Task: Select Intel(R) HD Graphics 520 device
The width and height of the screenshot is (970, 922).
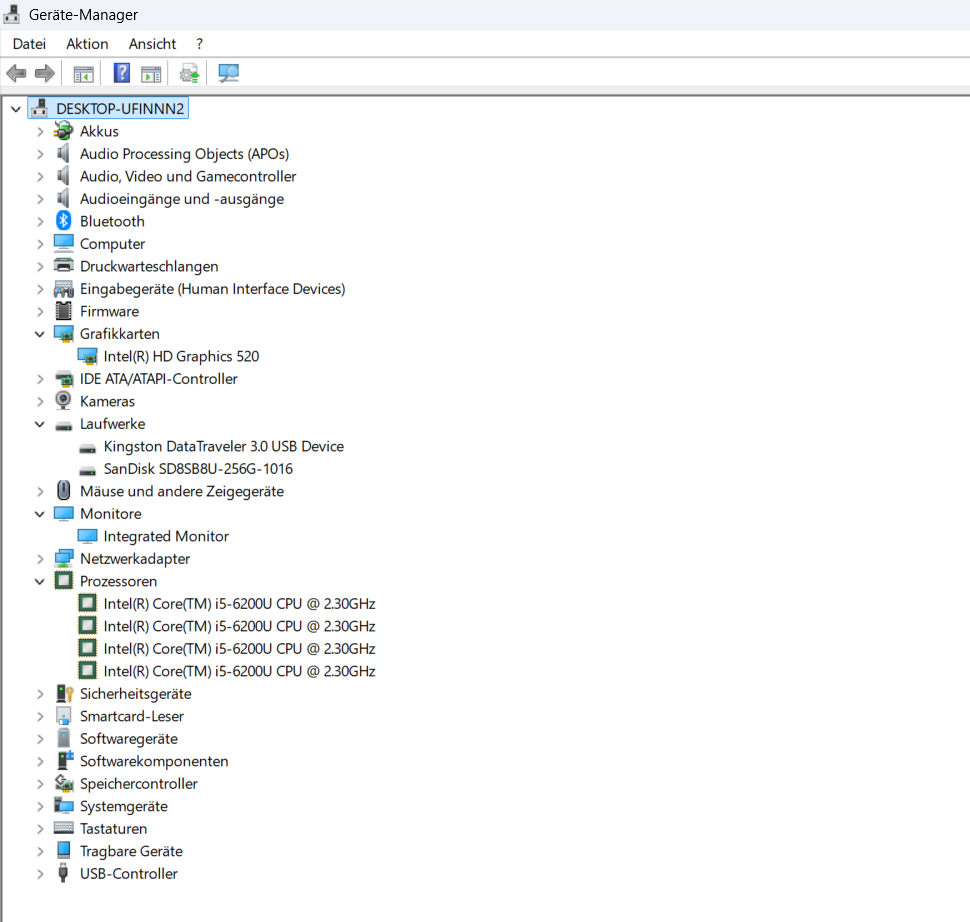Action: click(181, 356)
